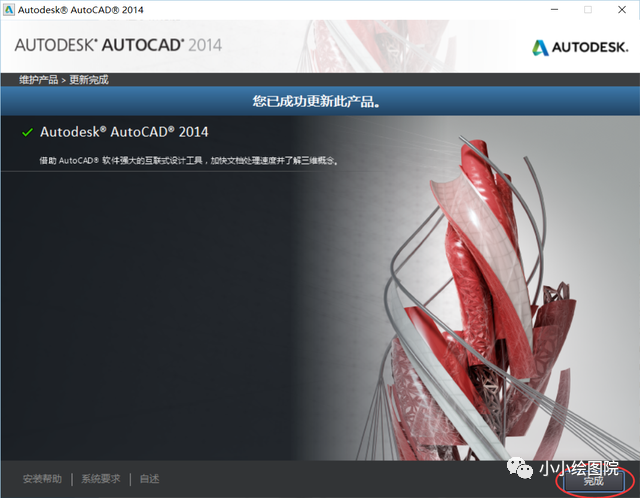The image size is (640, 498).
Task: Open the 系统要求 system requirements link
Action: pos(101,479)
